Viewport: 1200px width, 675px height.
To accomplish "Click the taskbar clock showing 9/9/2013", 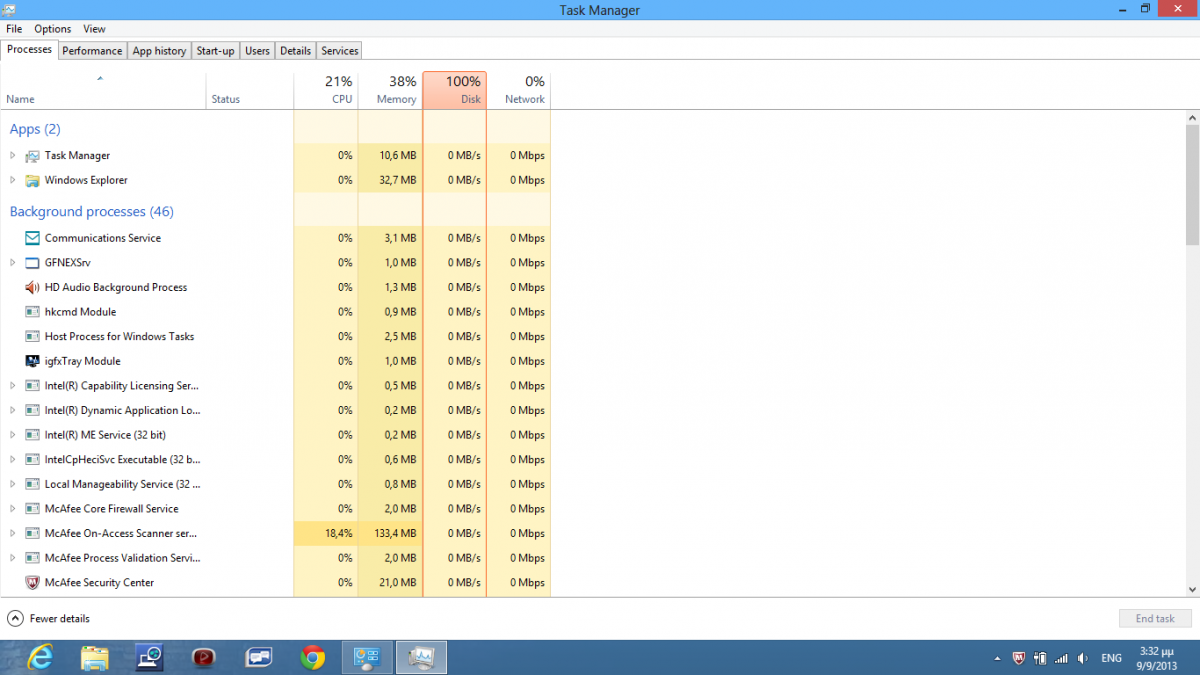I will [x=1157, y=657].
